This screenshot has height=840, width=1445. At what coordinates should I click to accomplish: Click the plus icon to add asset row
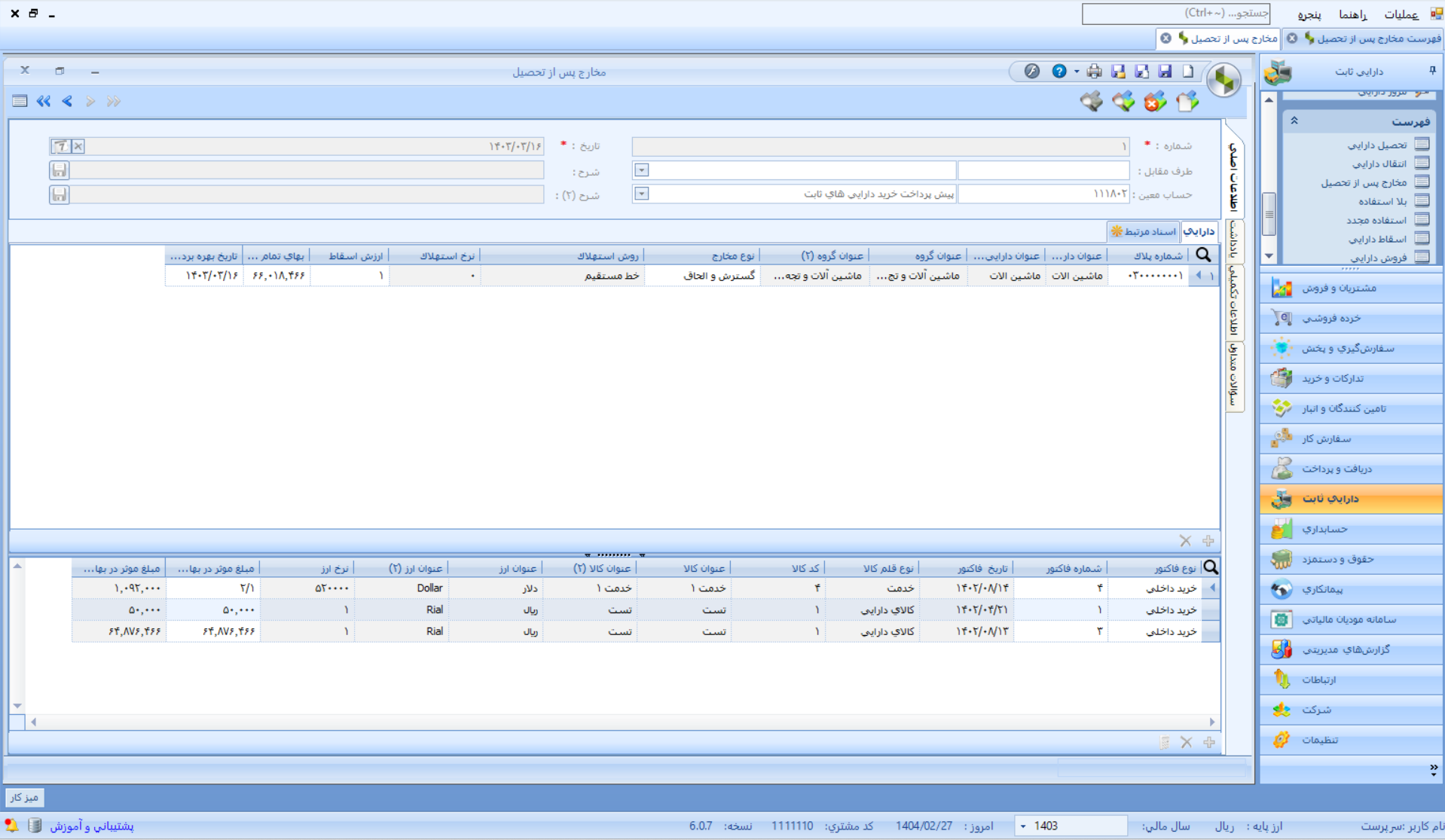click(1208, 541)
